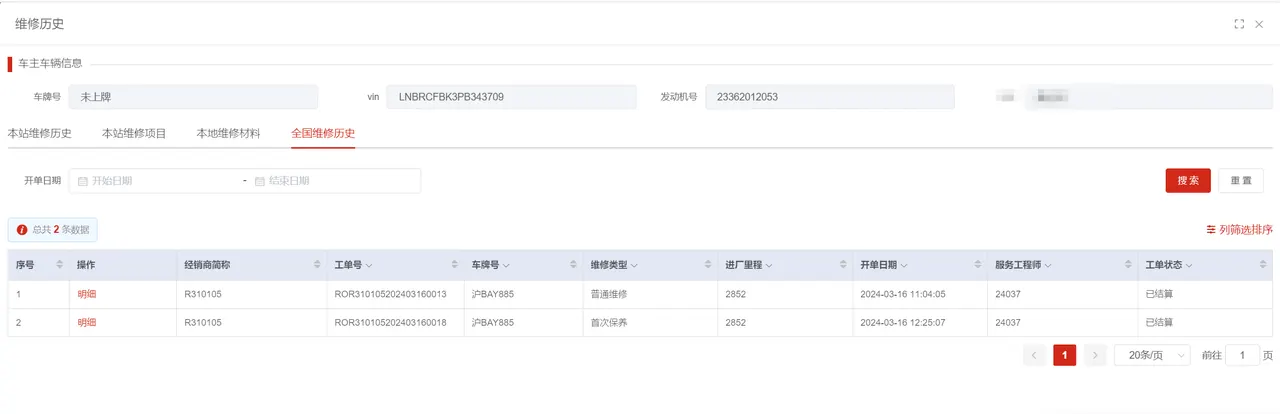
Task: Open the 进厂里程 column filter chevron
Action: pyautogui.click(x=769, y=266)
